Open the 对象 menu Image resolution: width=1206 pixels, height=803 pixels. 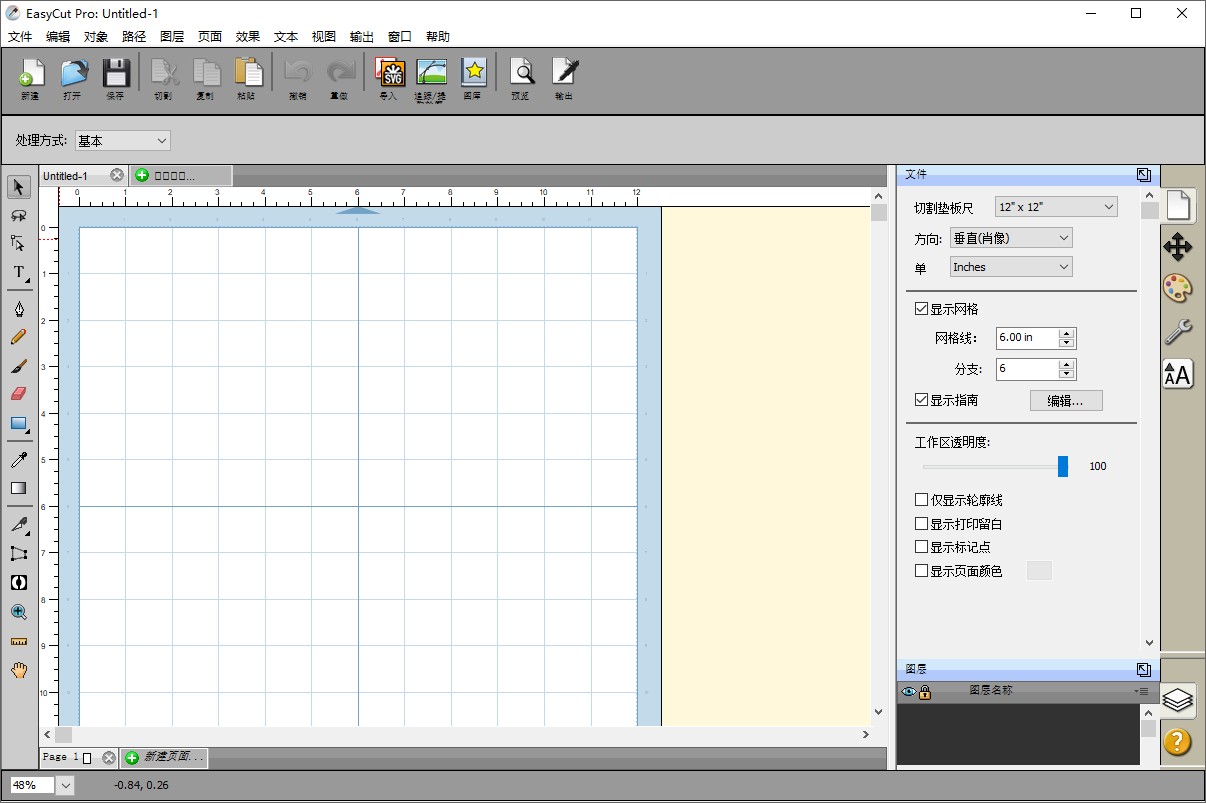[x=96, y=36]
